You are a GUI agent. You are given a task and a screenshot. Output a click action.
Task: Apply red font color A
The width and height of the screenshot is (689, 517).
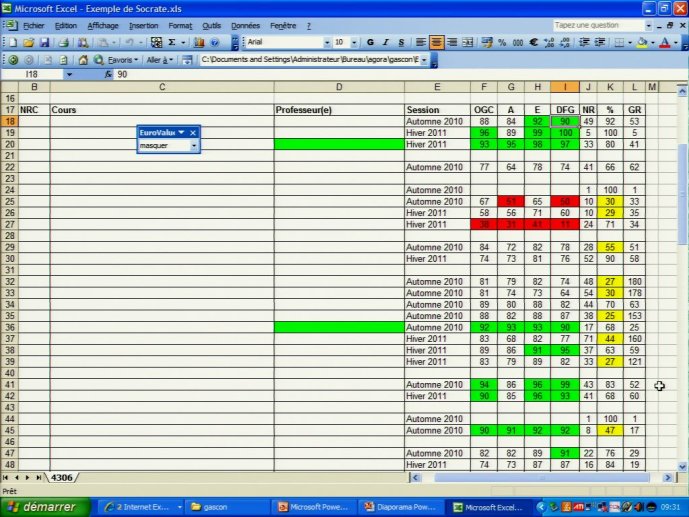pyautogui.click(x=665, y=42)
